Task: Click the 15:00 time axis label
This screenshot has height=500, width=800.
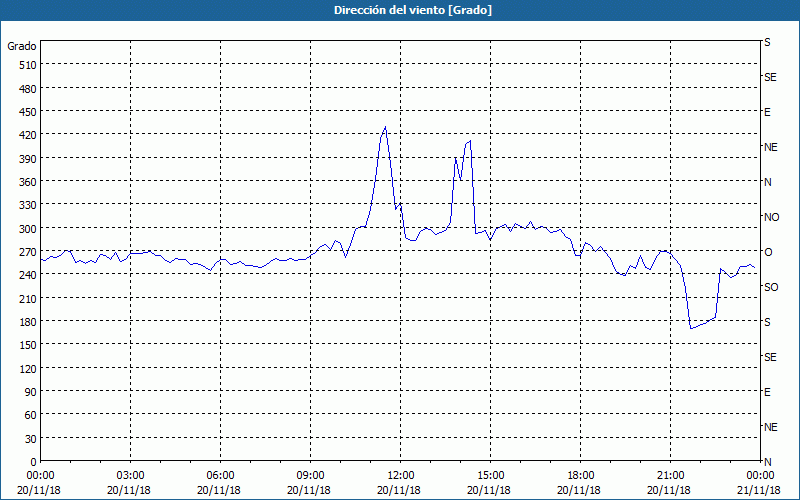Action: [490, 476]
